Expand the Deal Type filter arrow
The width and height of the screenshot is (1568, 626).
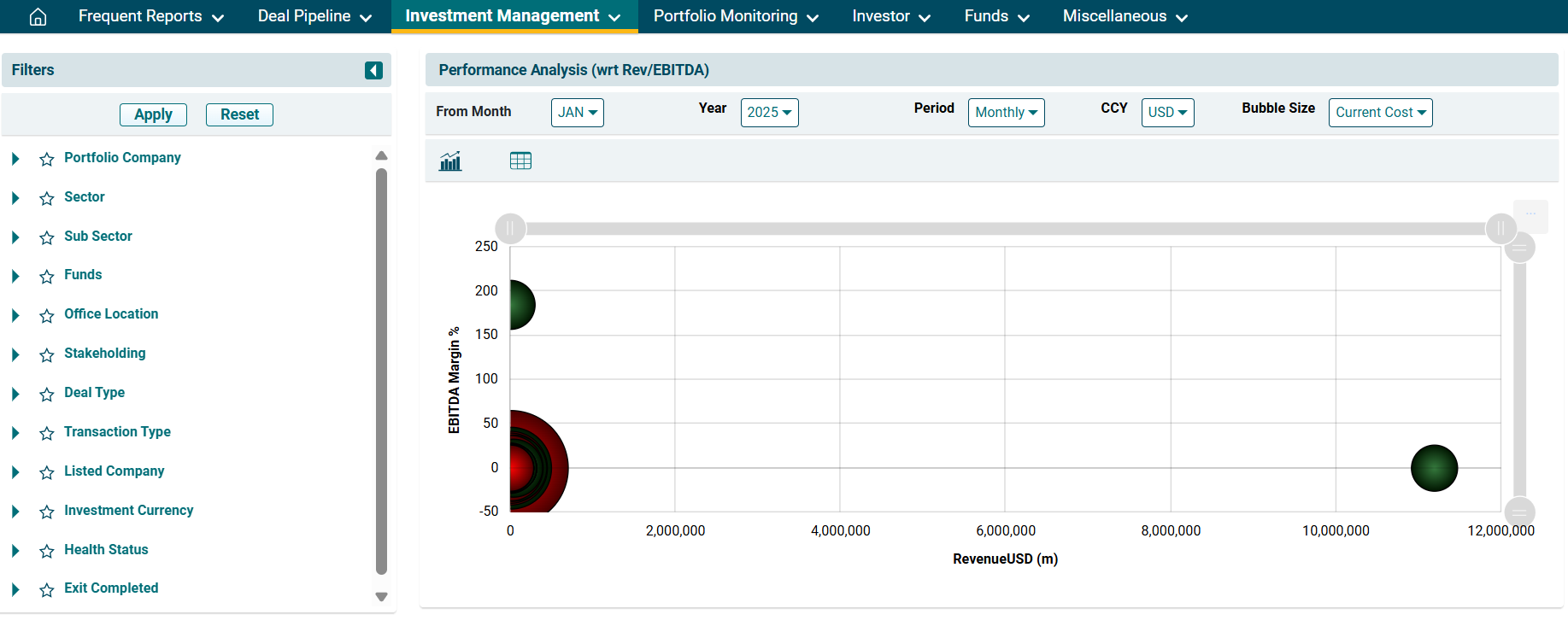(x=15, y=394)
